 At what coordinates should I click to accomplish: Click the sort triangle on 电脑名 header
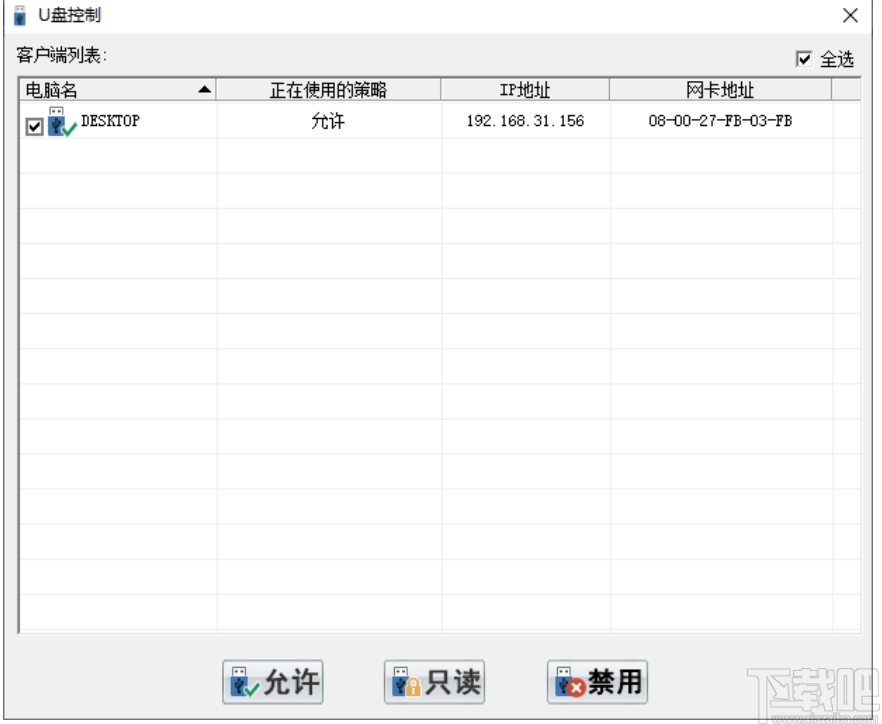[204, 88]
